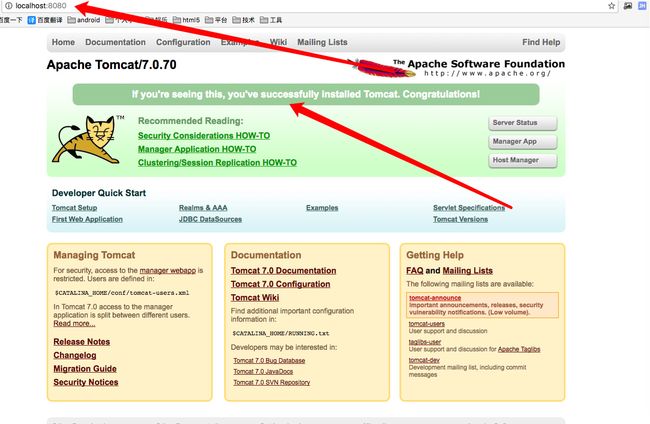Screen dimensions: 650x424
Task: Open the Documentation nav item
Action: [x=115, y=42]
